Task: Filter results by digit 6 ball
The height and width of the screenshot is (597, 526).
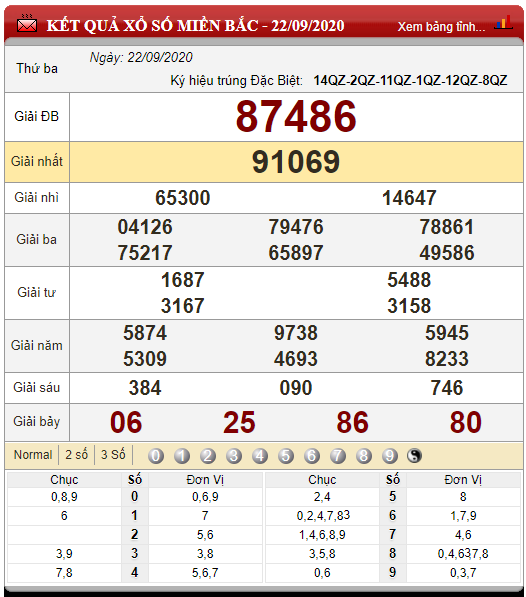Action: (312, 456)
